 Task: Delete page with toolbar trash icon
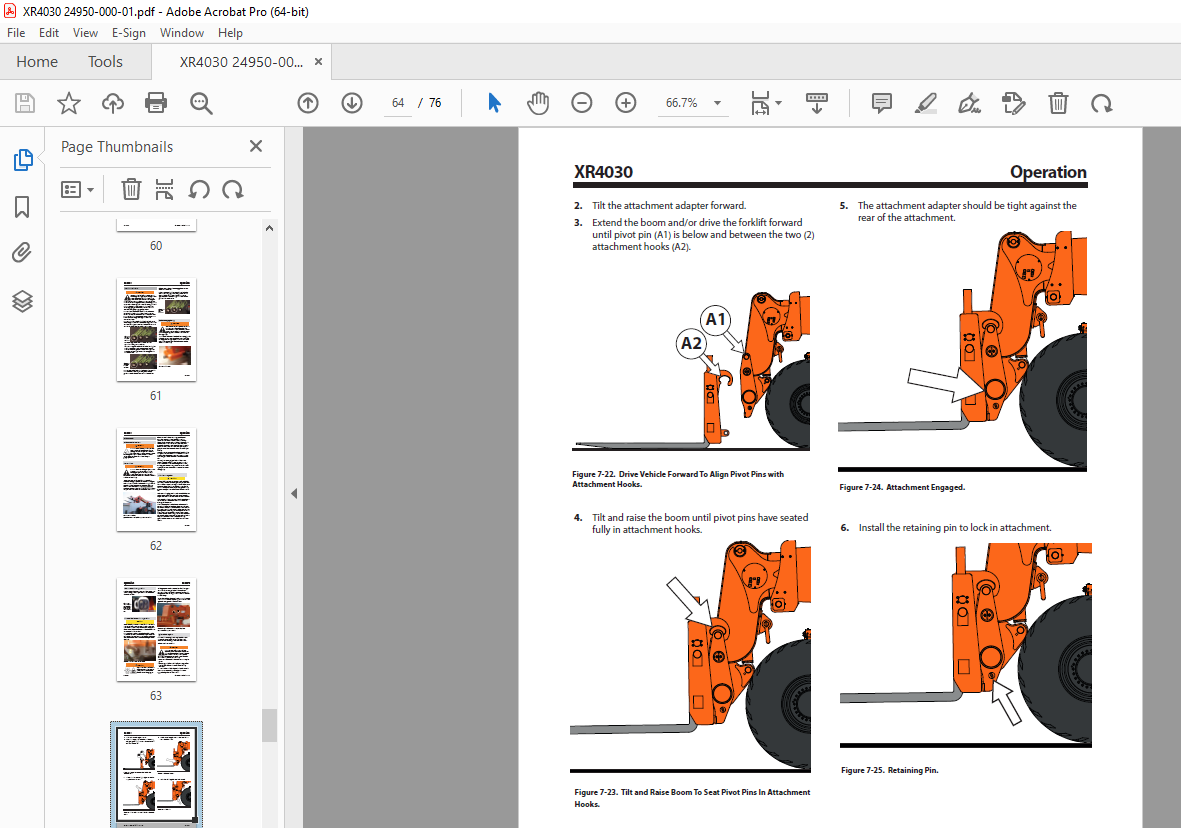tap(1058, 103)
